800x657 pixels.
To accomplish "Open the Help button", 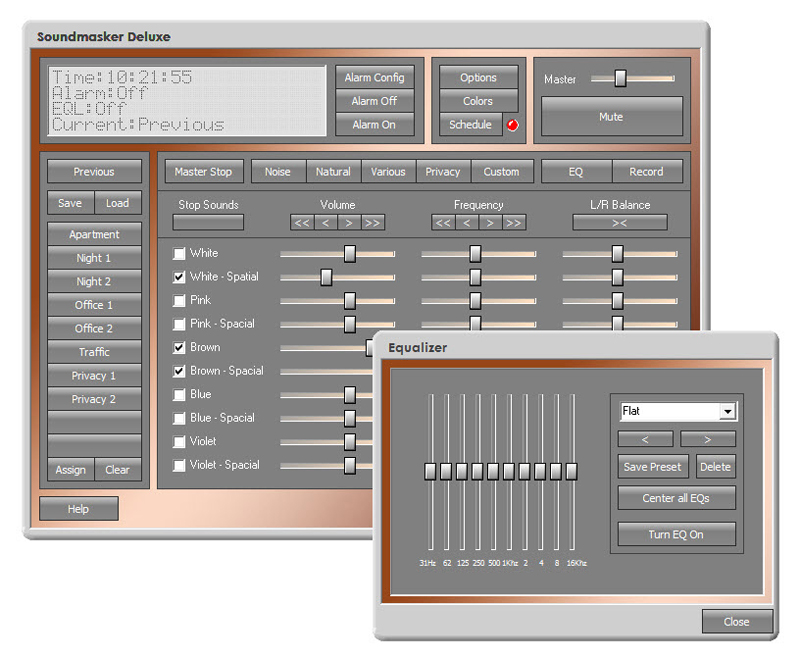I will 79,509.
